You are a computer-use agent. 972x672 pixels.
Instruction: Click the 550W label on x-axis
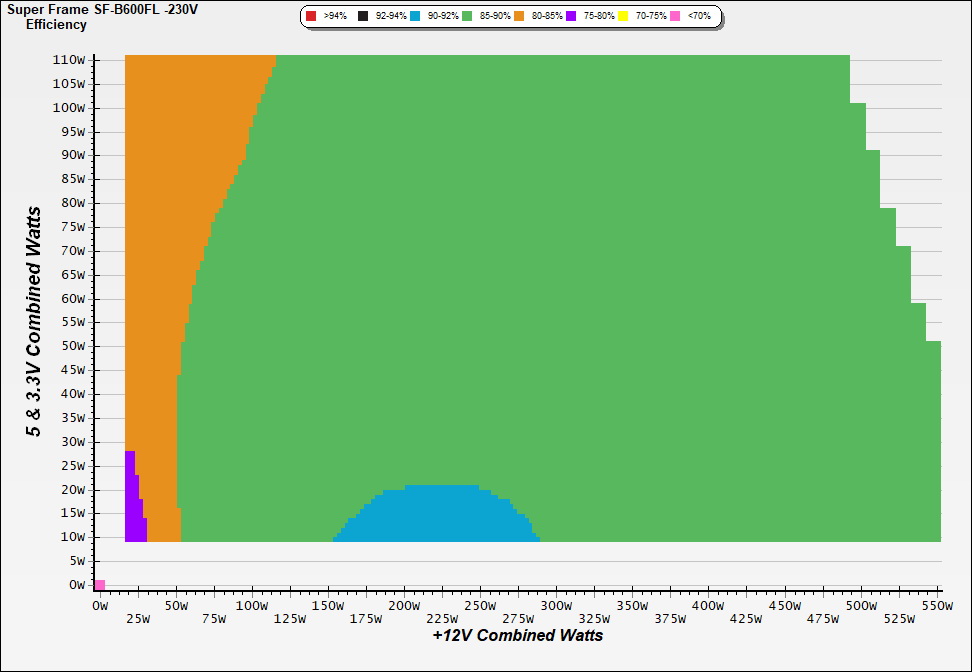(936, 606)
